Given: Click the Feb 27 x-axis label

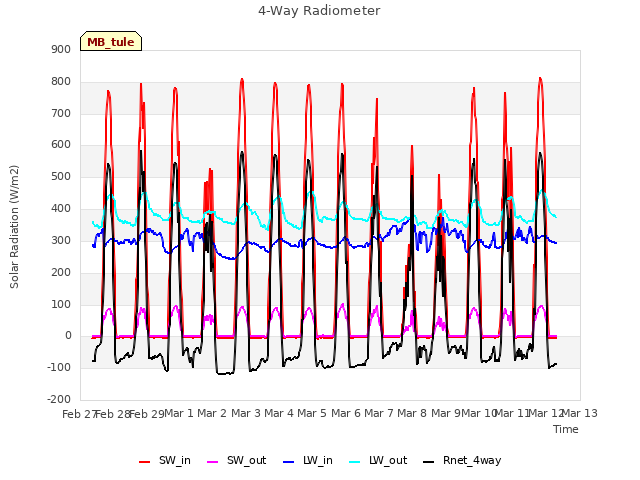Looking at the screenshot, I should [x=80, y=414].
